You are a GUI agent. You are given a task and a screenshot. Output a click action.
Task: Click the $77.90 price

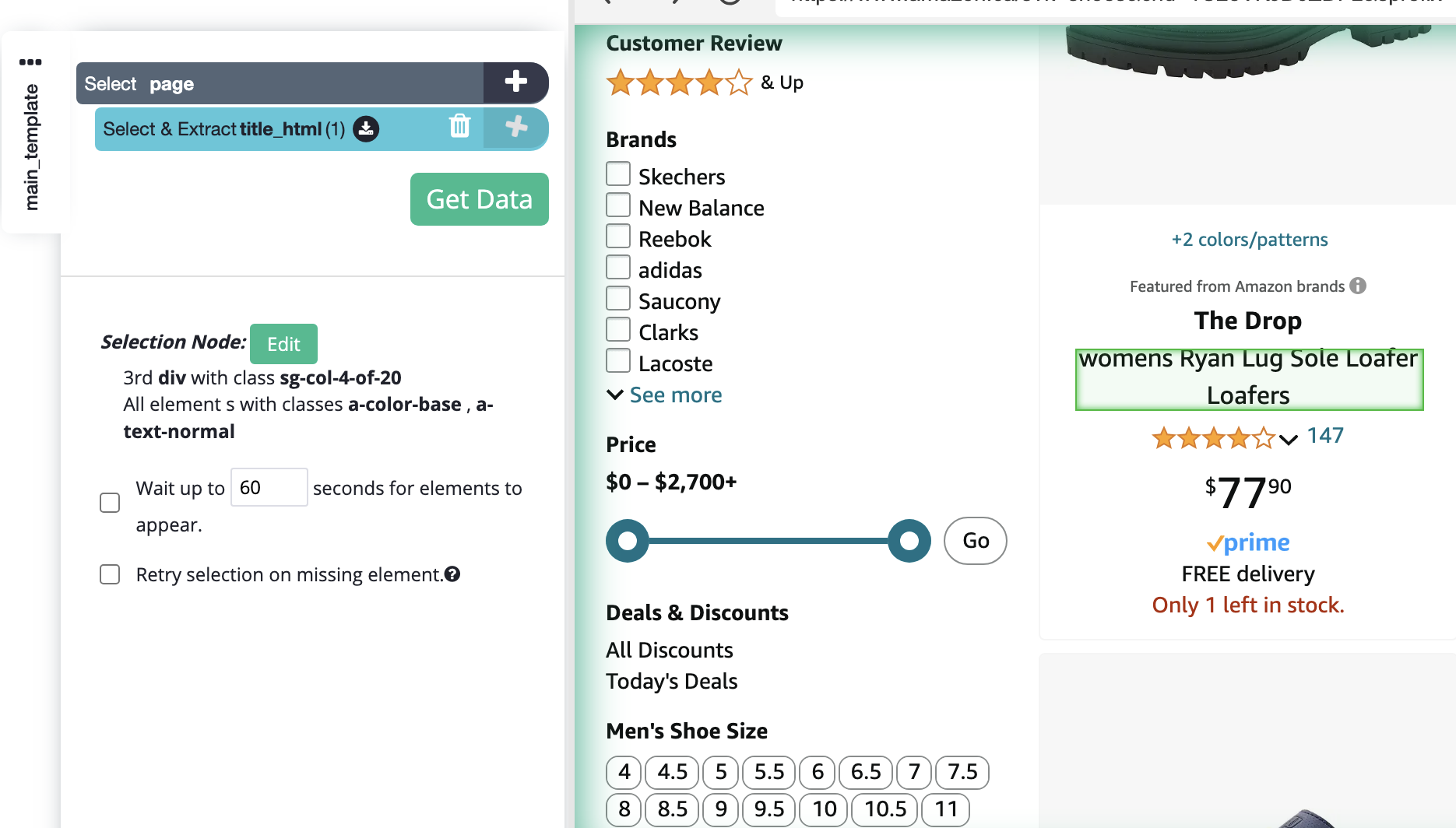tap(1248, 492)
